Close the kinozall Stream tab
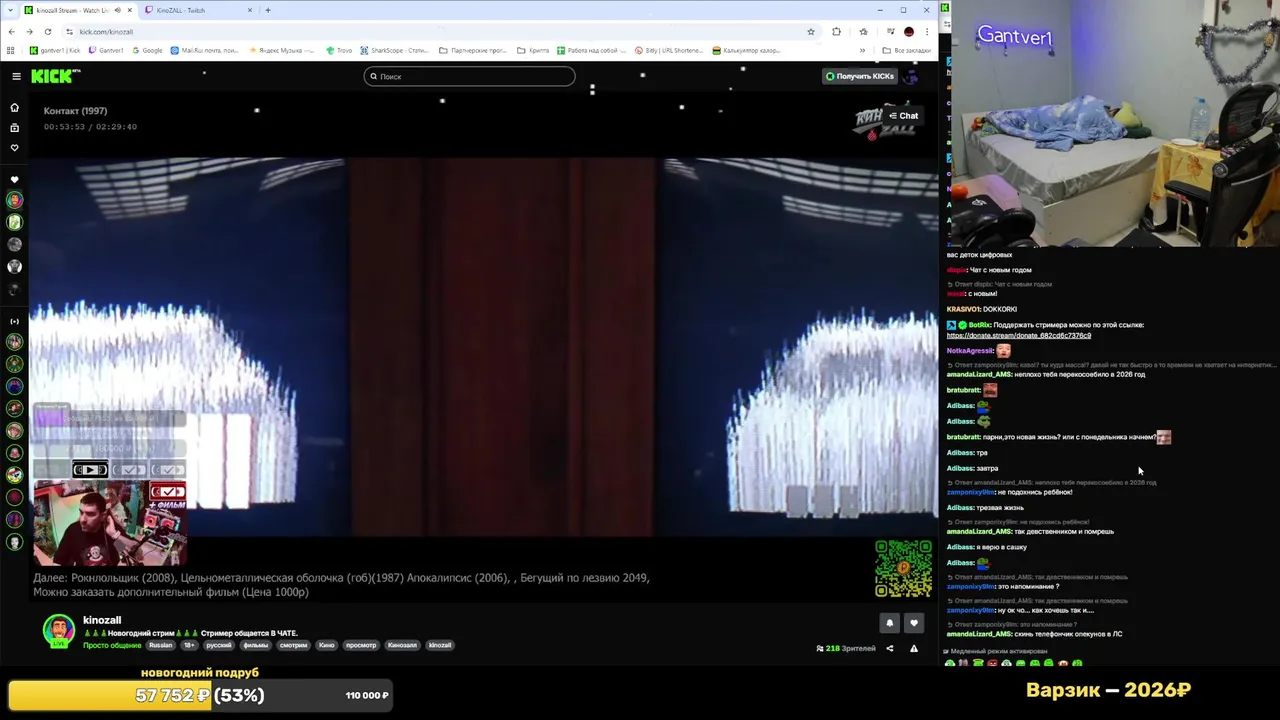The width and height of the screenshot is (1280, 720). tap(129, 10)
